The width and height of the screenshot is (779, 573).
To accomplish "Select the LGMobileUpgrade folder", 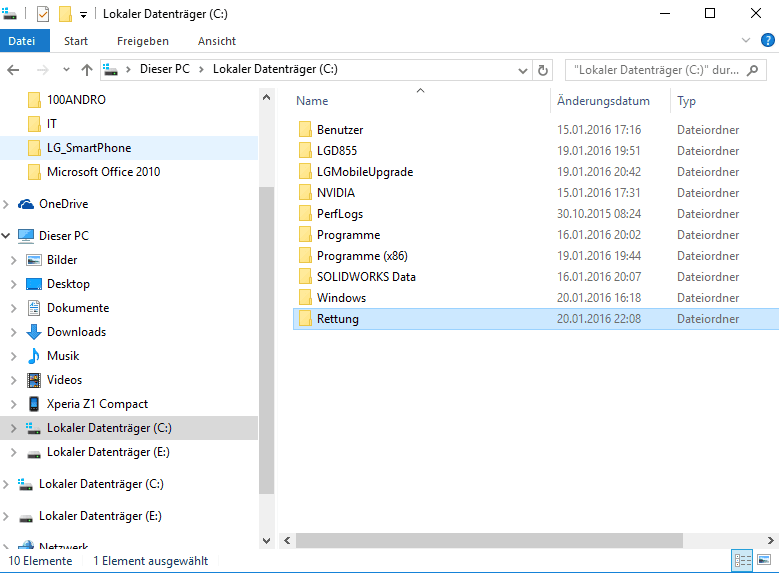I will (365, 172).
